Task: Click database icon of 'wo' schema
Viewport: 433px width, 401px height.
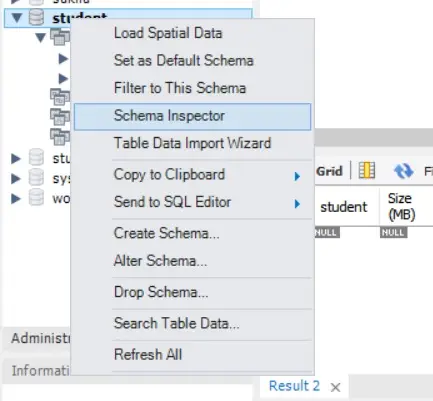Action: (36, 197)
